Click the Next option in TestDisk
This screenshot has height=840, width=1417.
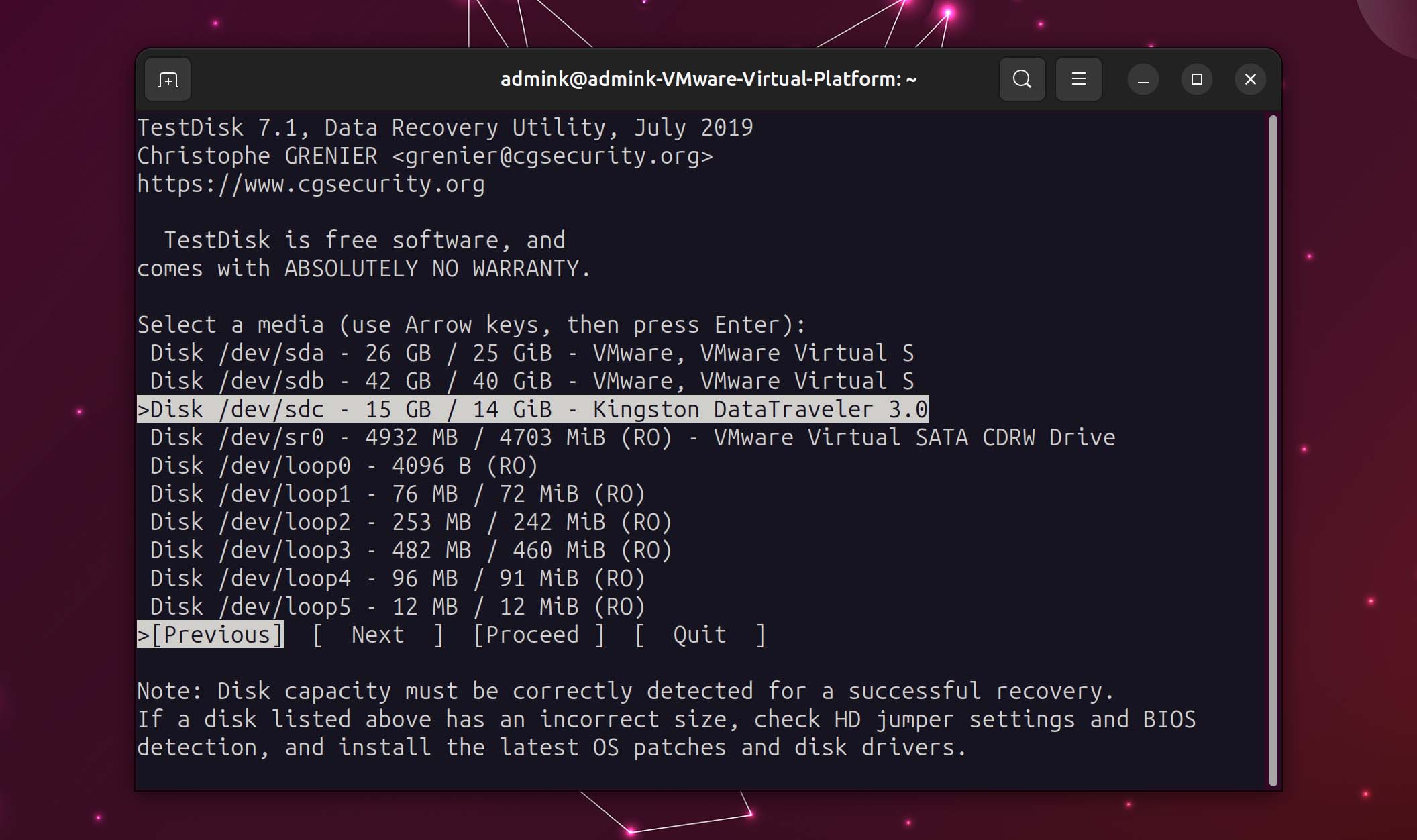pos(377,634)
